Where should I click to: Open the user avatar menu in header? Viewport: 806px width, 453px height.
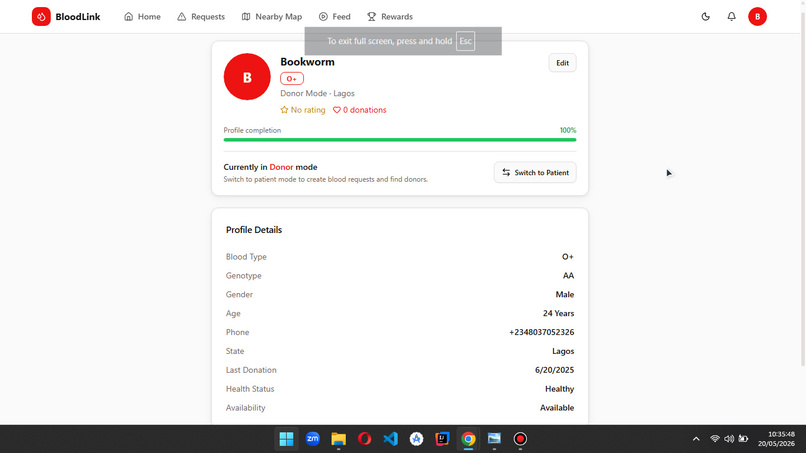click(x=757, y=16)
